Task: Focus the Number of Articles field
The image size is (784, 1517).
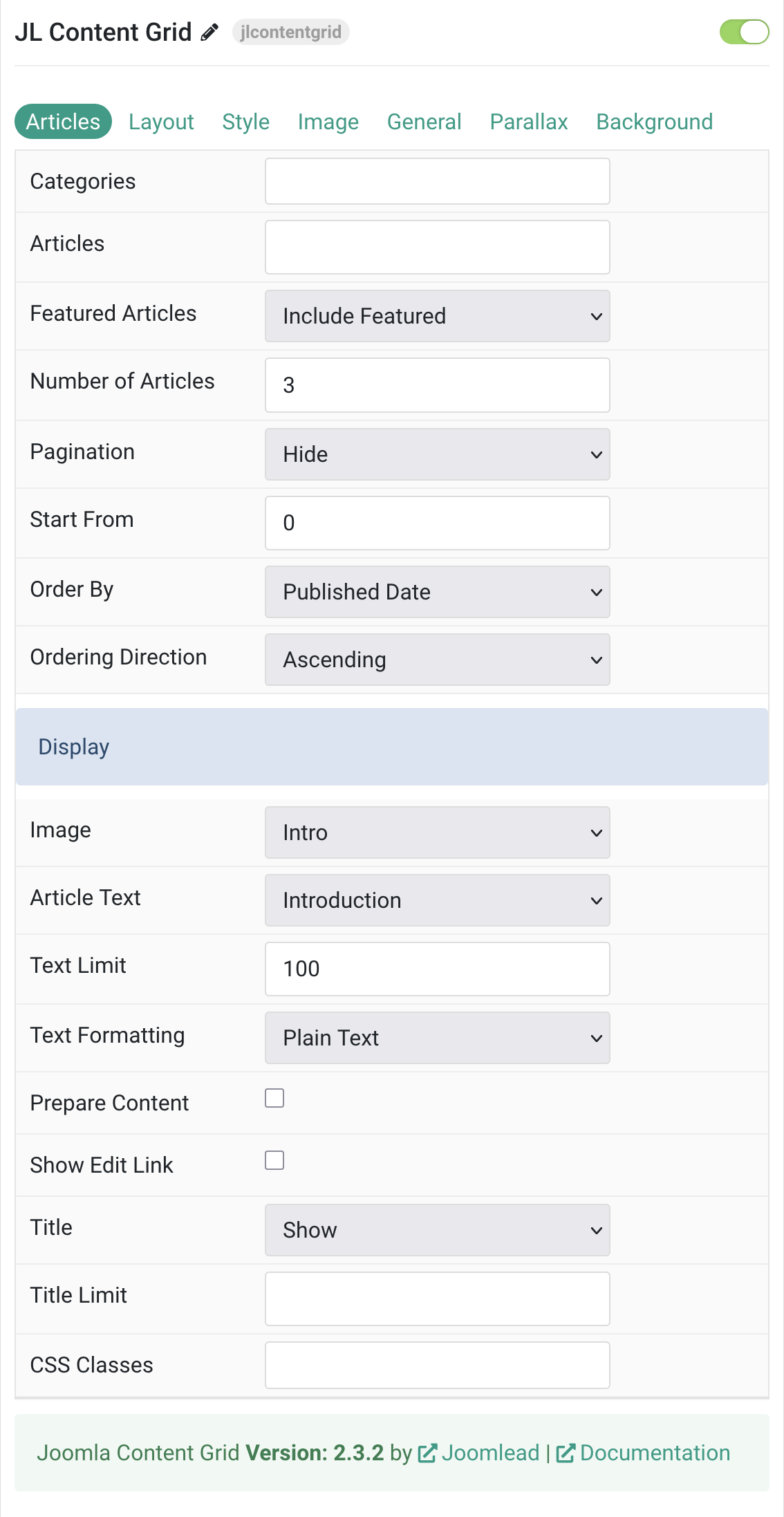Action: point(438,385)
